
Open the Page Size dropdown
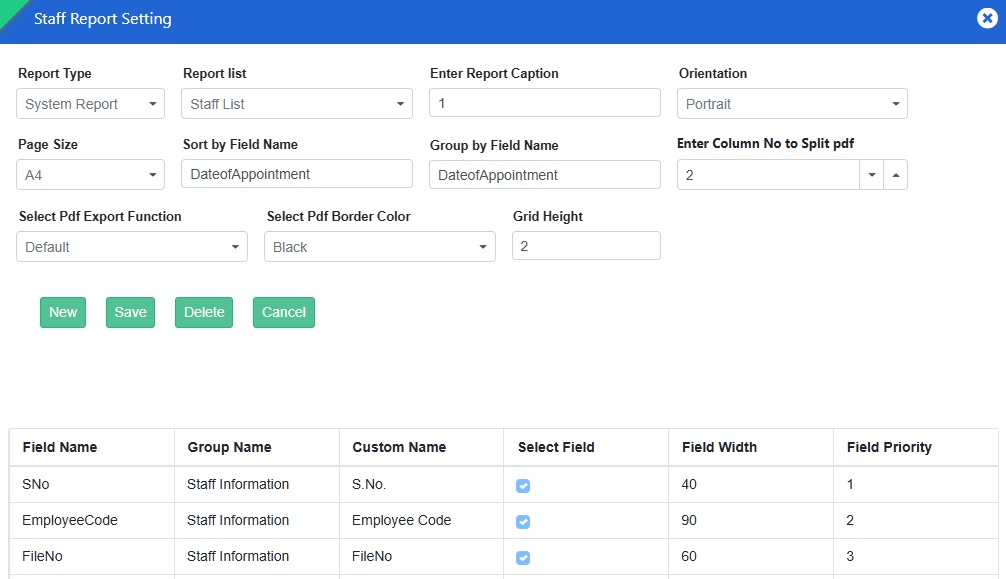[91, 175]
